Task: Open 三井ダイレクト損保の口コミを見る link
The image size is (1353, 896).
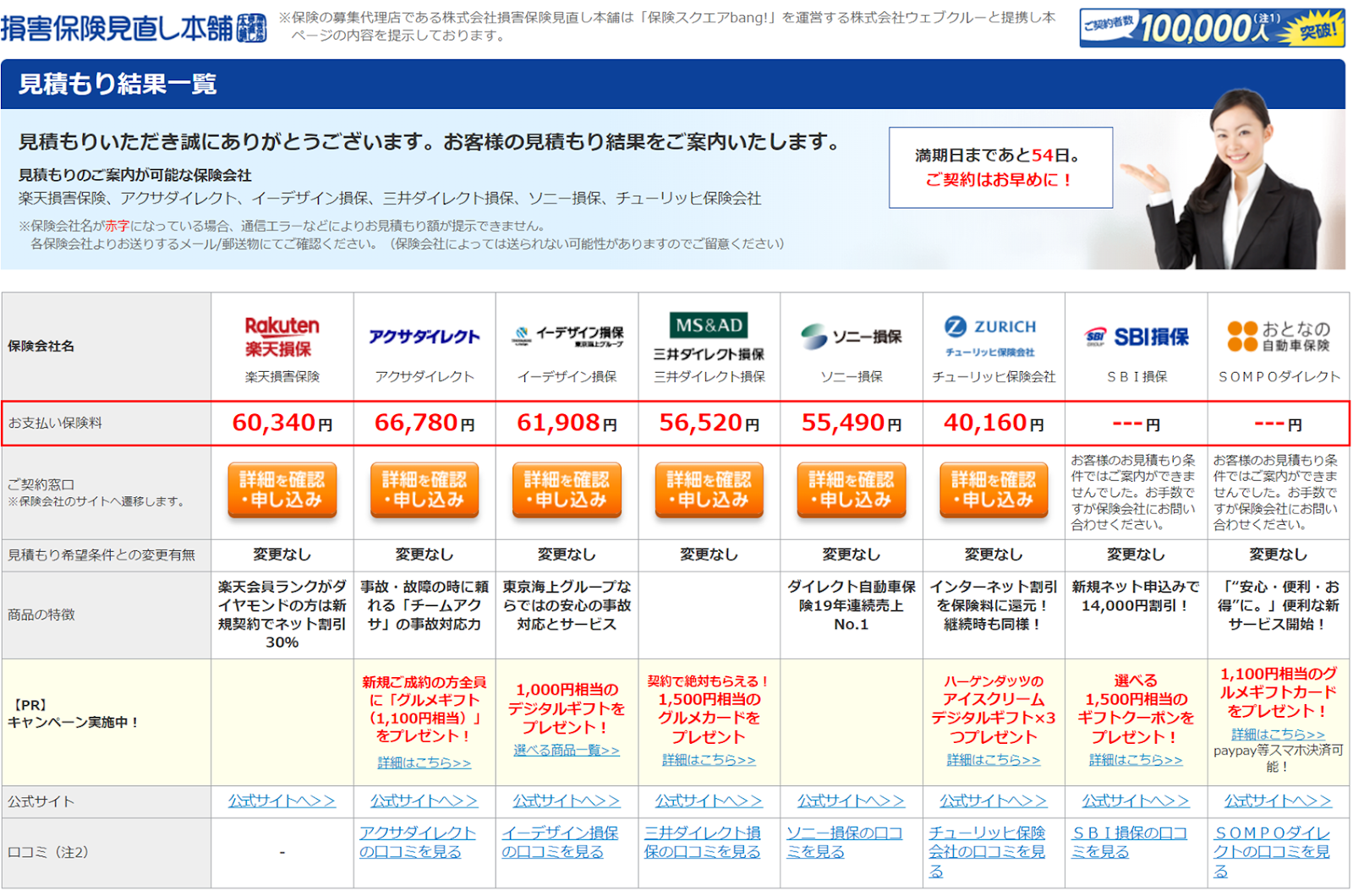Action: [x=703, y=842]
